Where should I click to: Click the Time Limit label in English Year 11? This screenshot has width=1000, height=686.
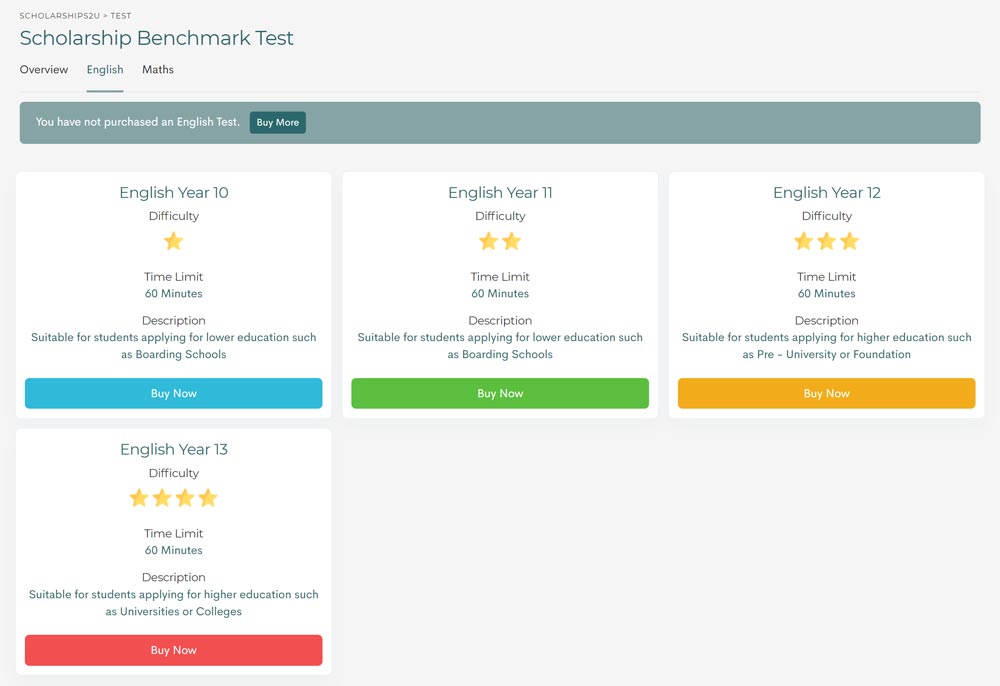pyautogui.click(x=500, y=277)
